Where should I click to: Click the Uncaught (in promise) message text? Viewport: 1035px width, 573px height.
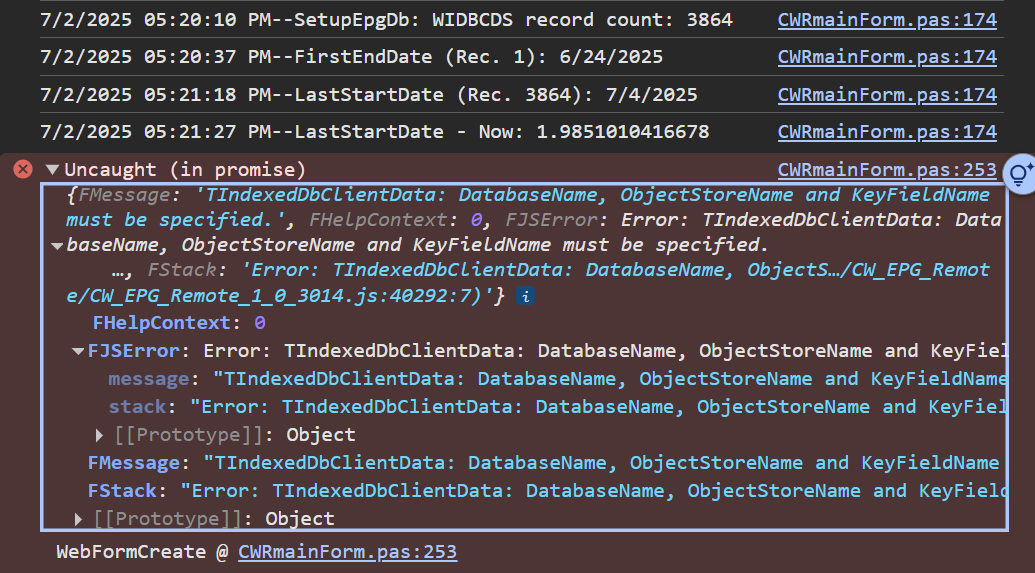point(185,170)
